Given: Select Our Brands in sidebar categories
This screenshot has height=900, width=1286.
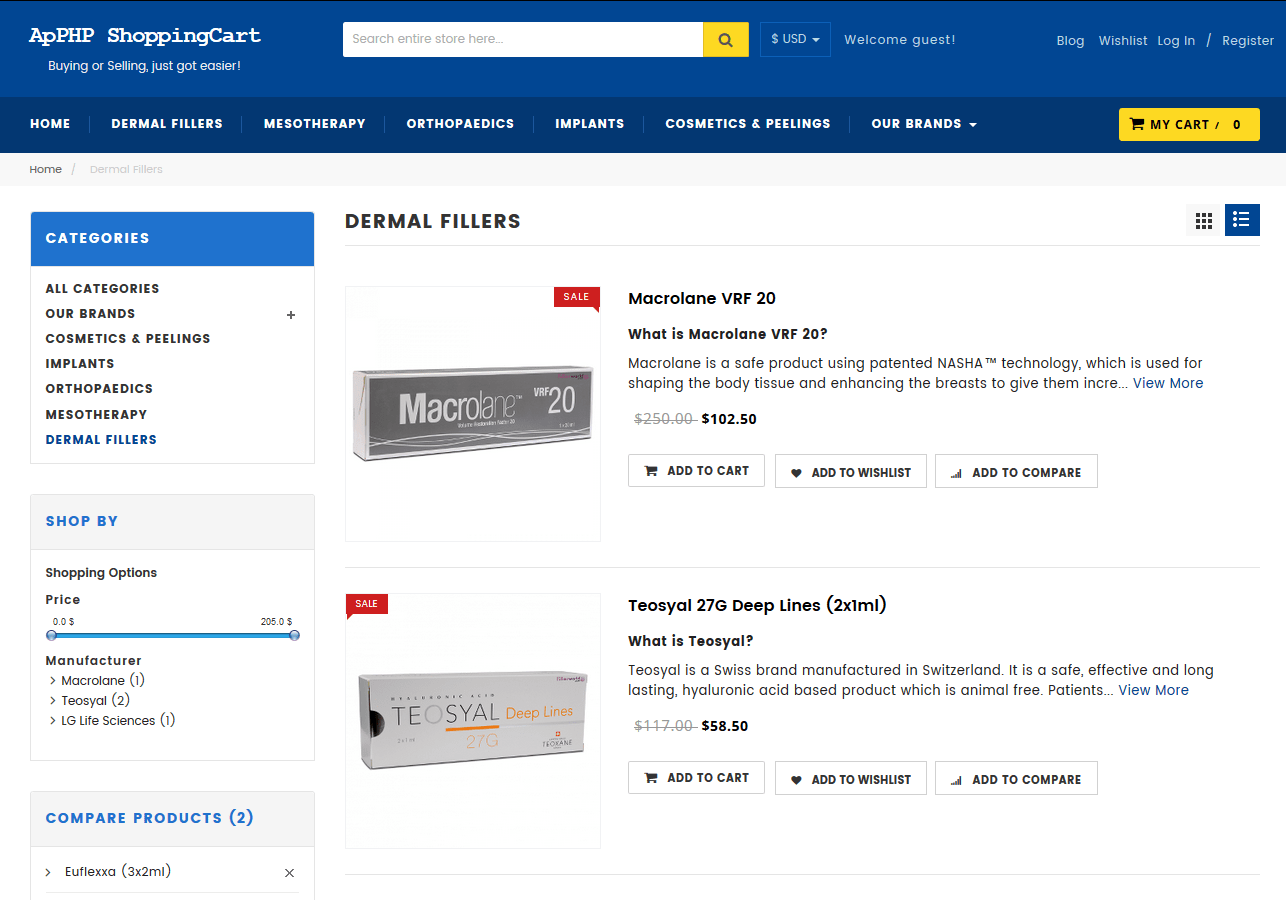Looking at the screenshot, I should point(90,314).
